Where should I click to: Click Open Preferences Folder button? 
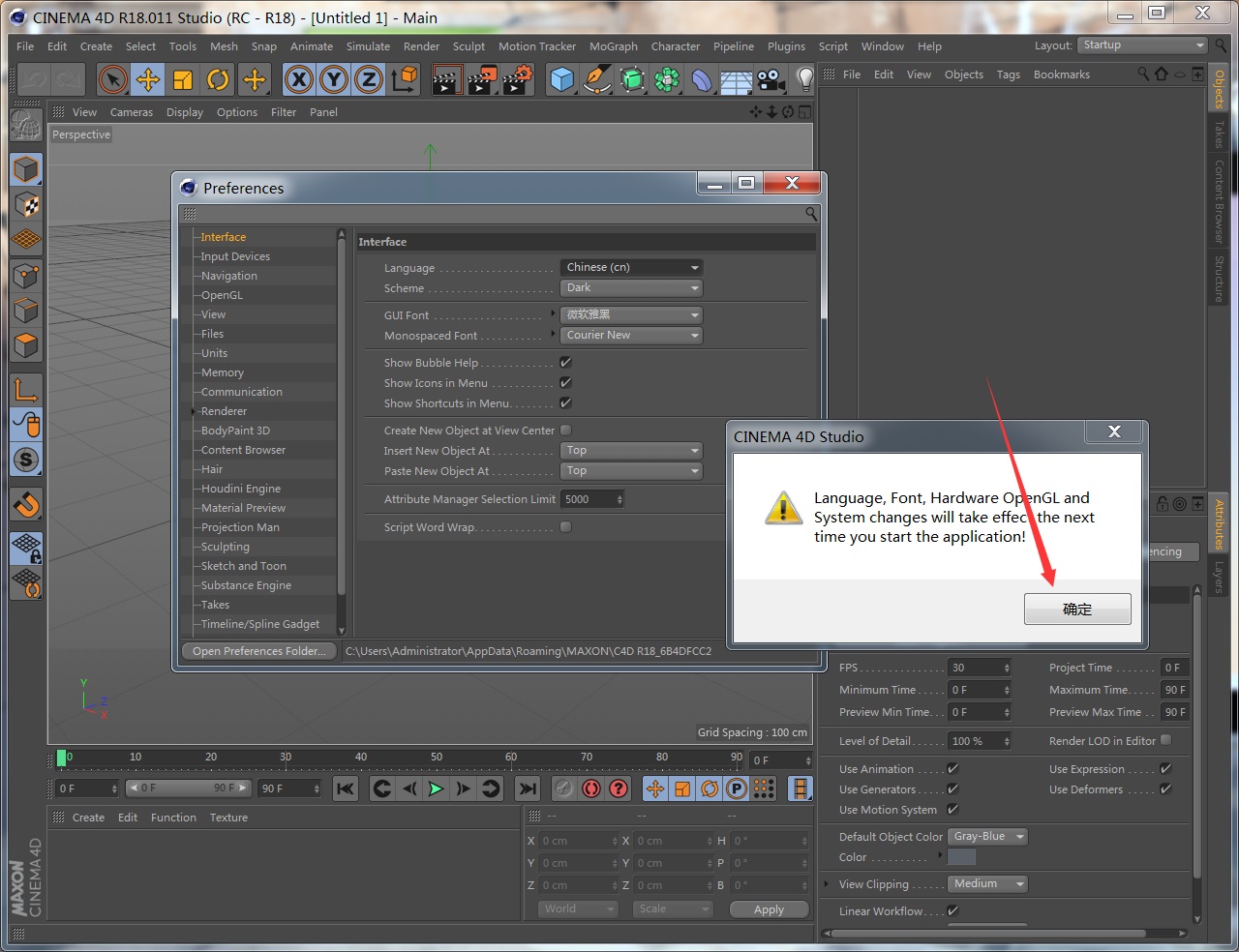pyautogui.click(x=258, y=651)
